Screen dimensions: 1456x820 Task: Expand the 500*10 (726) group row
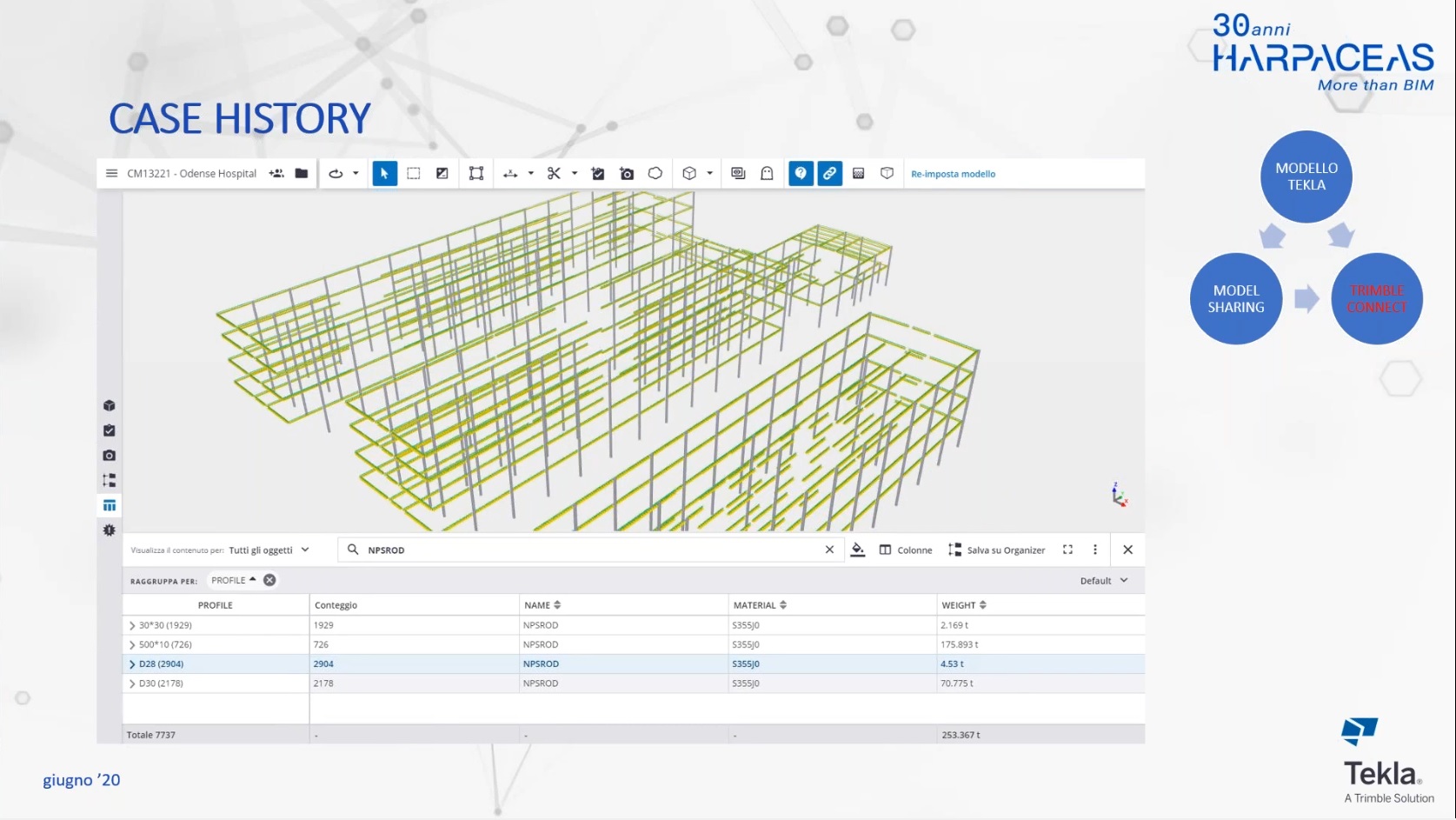[132, 644]
